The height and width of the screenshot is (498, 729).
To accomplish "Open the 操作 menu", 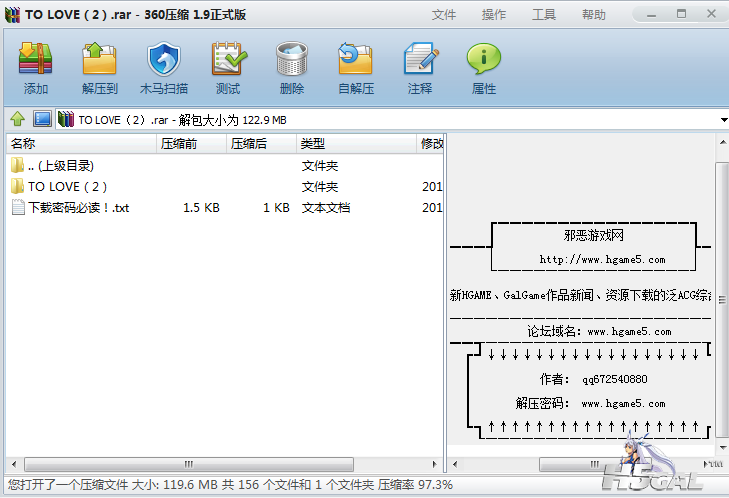I will click(494, 14).
